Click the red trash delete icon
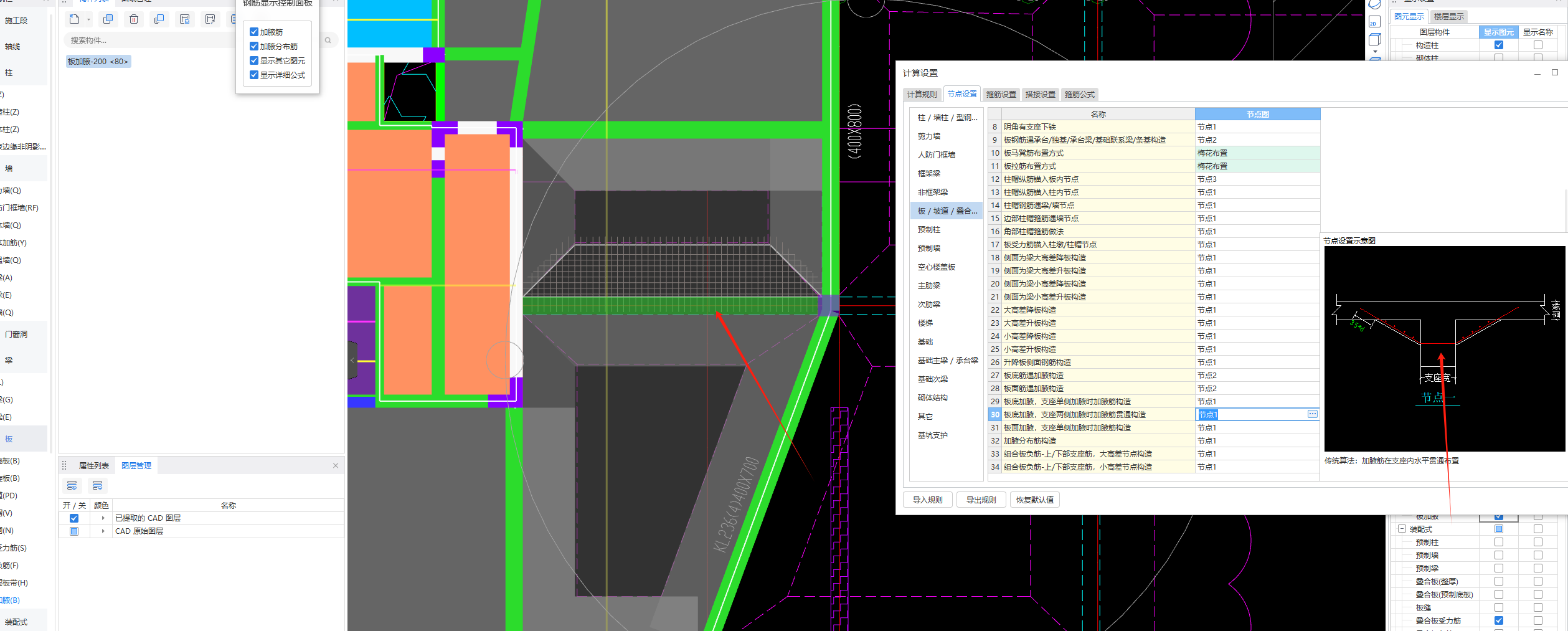The height and width of the screenshot is (631, 1568). tap(134, 19)
